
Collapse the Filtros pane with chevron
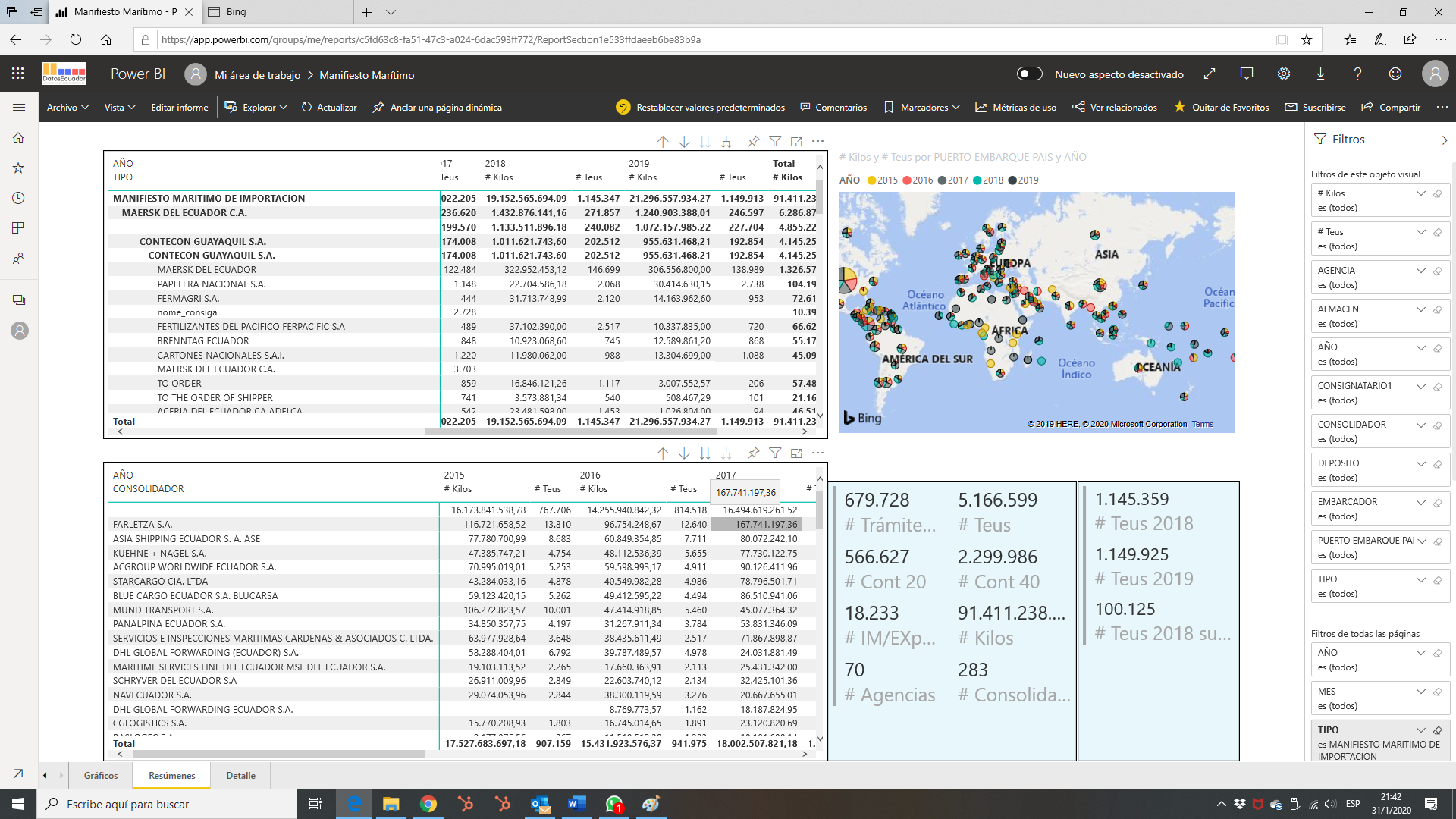pyautogui.click(x=1444, y=140)
